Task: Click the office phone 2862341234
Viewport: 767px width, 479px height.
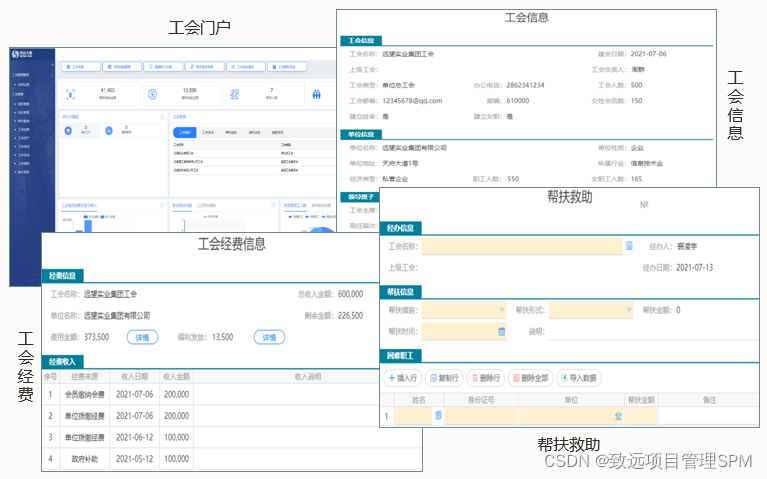Action: (525, 85)
